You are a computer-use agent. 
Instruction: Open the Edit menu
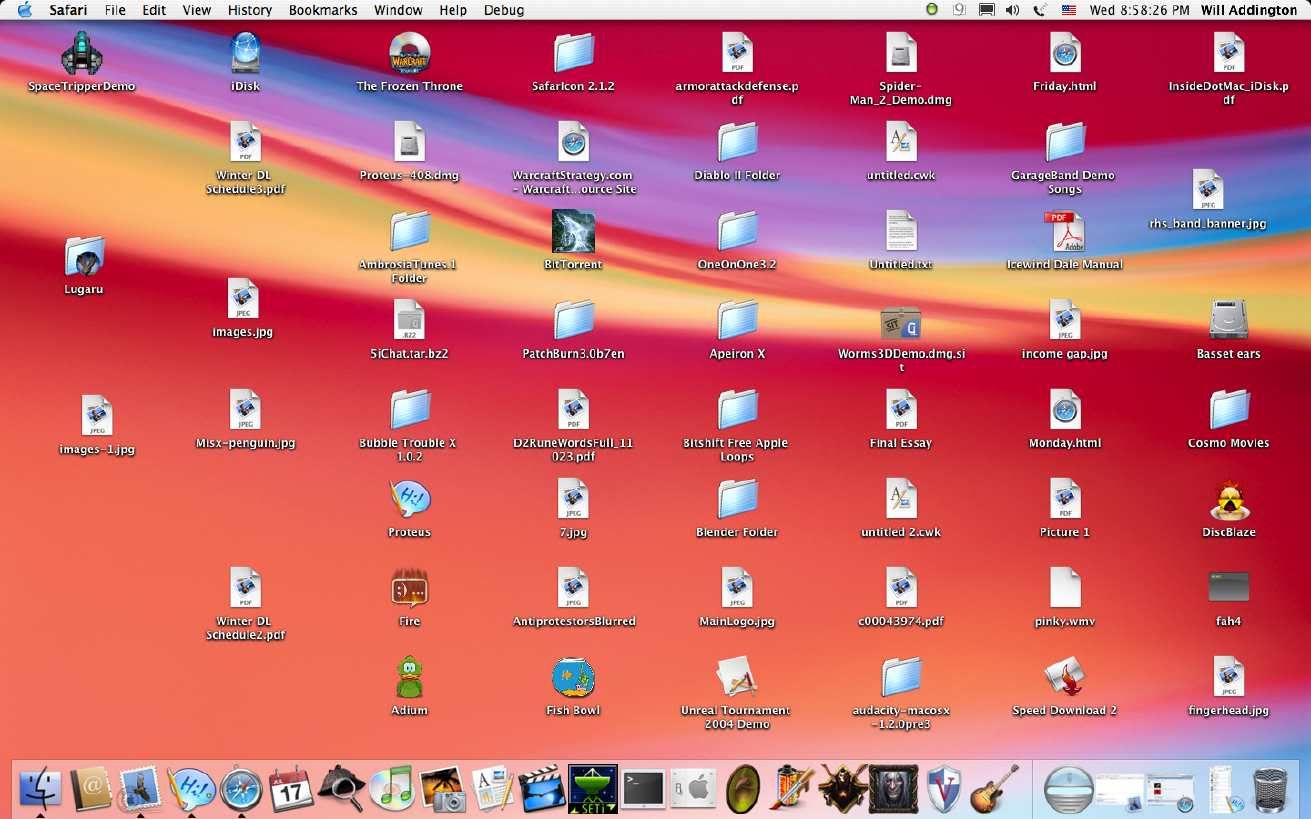(x=154, y=10)
